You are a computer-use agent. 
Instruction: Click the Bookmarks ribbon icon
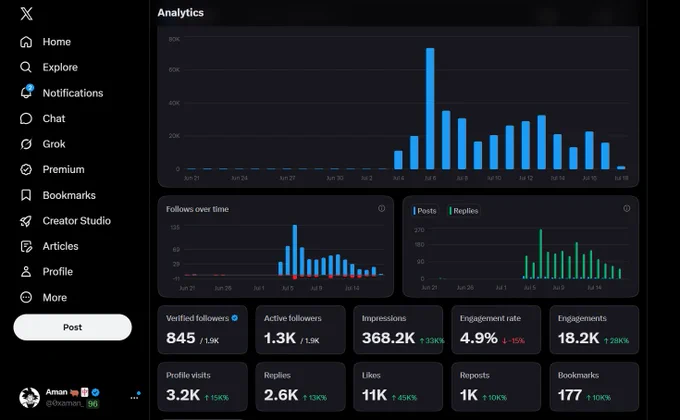tap(26, 195)
